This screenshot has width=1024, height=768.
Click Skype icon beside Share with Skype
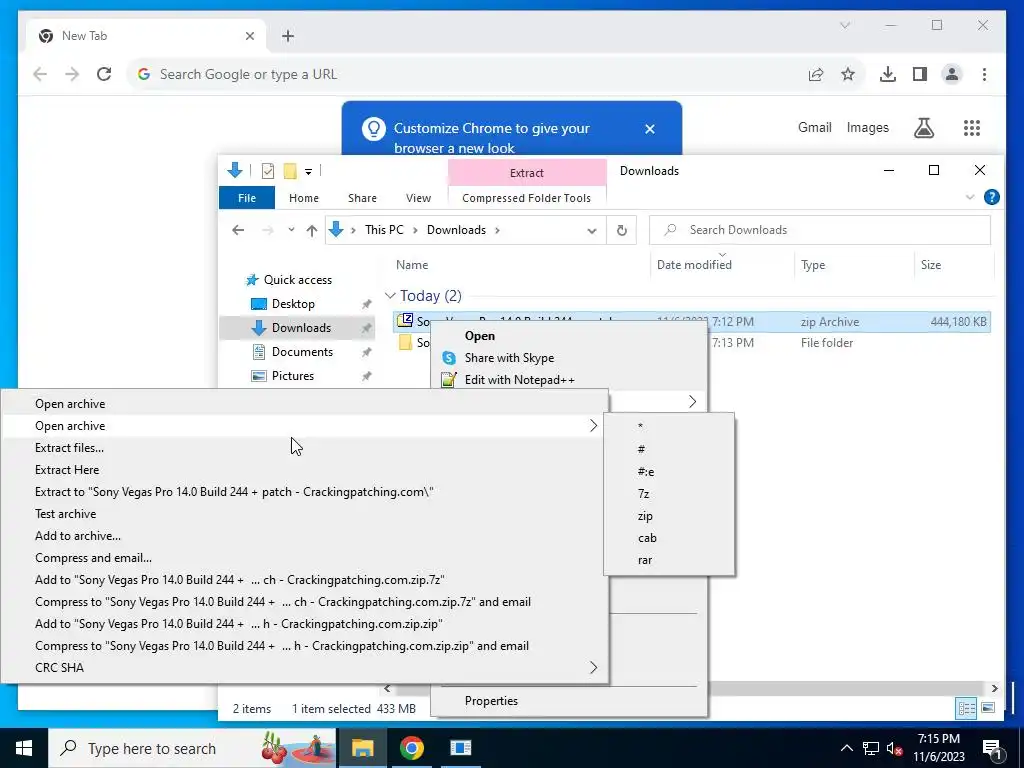pos(449,358)
